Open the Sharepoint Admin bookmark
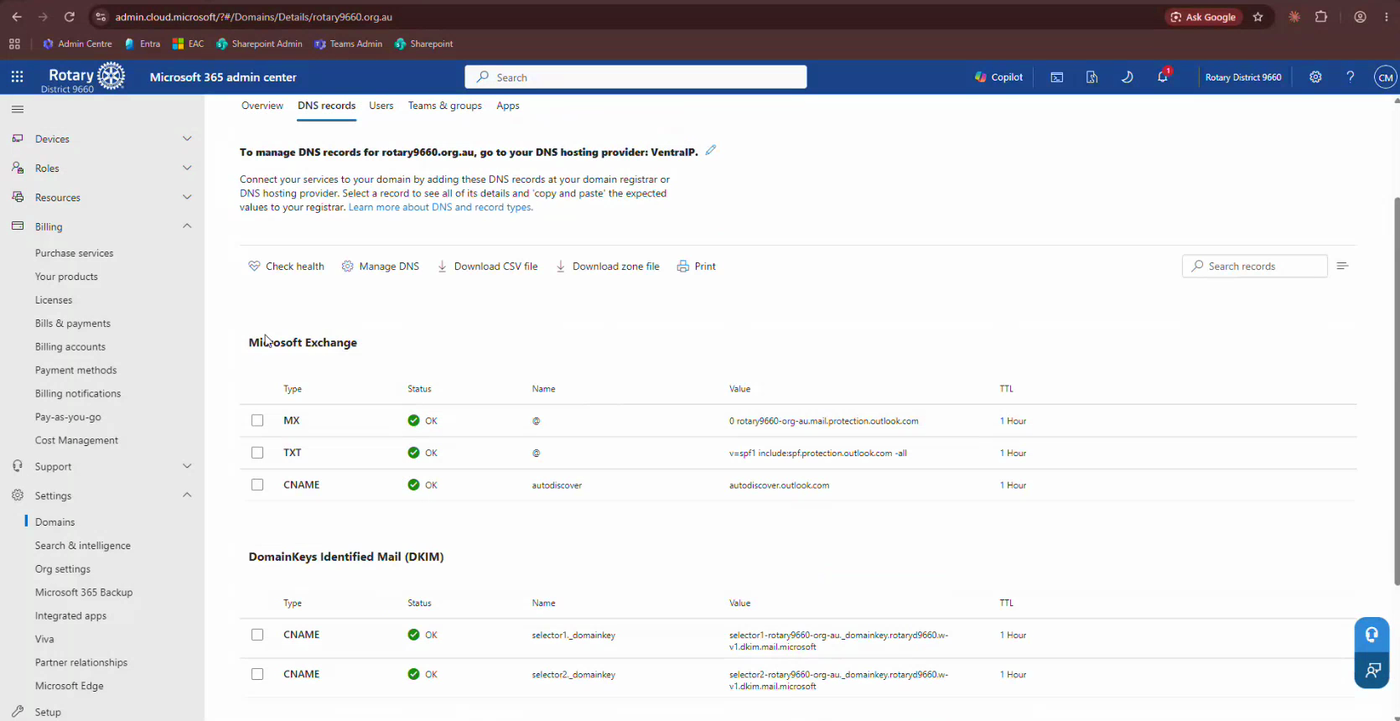Screen dimensions: 1400x721 pyautogui.click(x=259, y=44)
